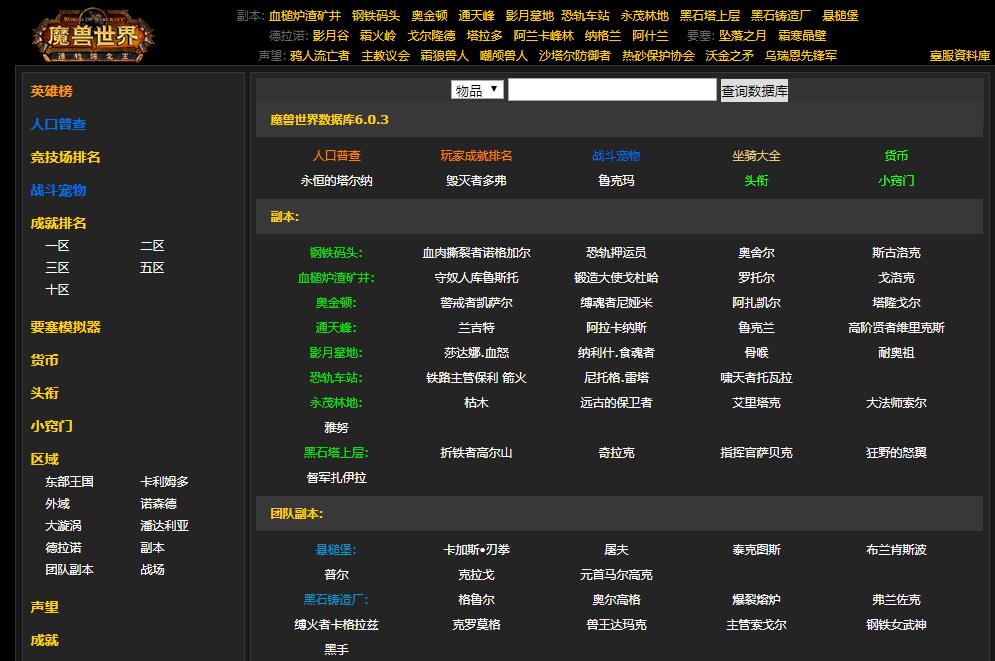View 玩家成就排名 in the main panel
Screen dimensions: 995x661
(476, 156)
